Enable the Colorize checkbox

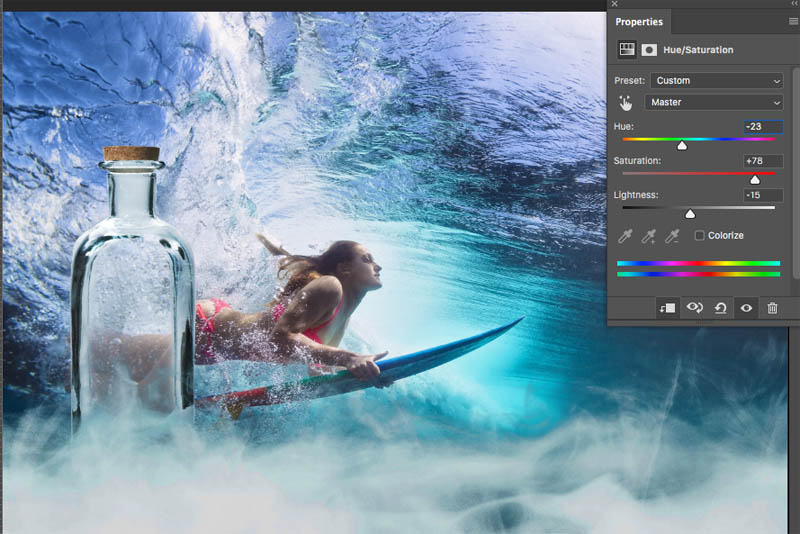[x=699, y=236]
